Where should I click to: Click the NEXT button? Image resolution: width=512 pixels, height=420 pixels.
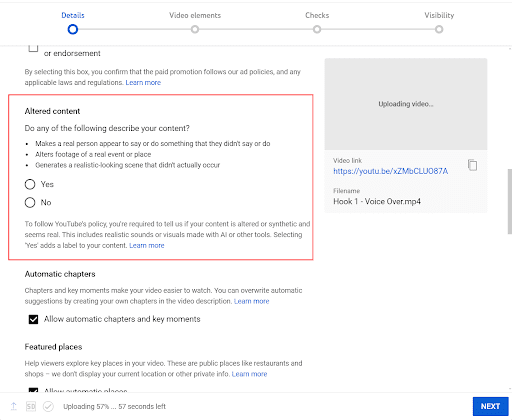coord(490,406)
